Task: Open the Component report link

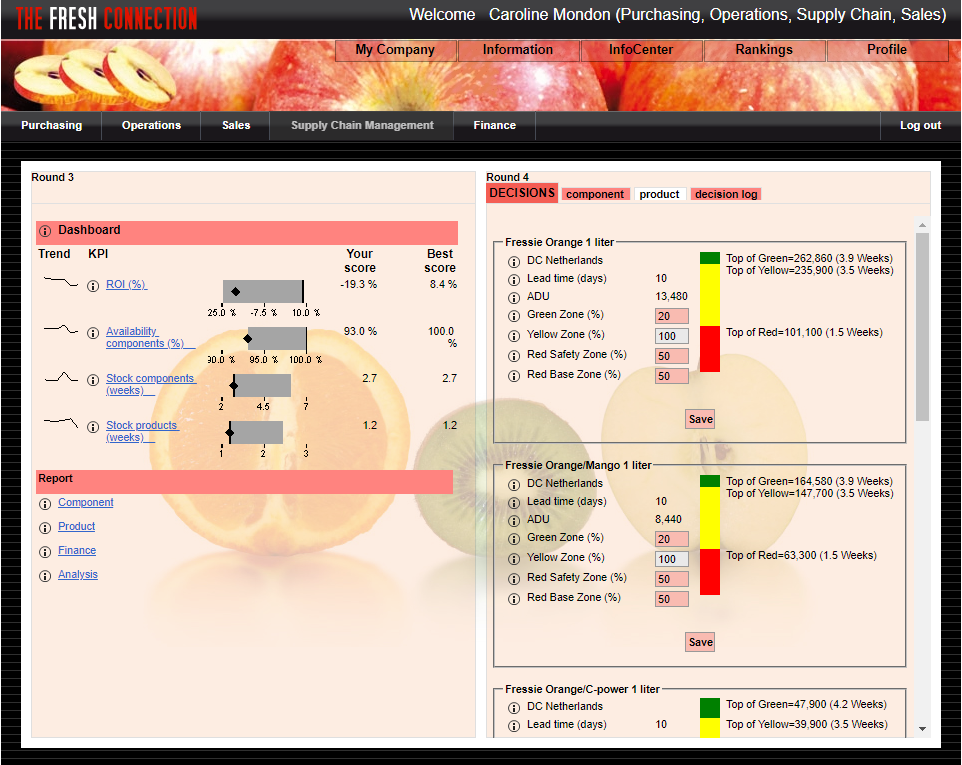Action: click(86, 502)
